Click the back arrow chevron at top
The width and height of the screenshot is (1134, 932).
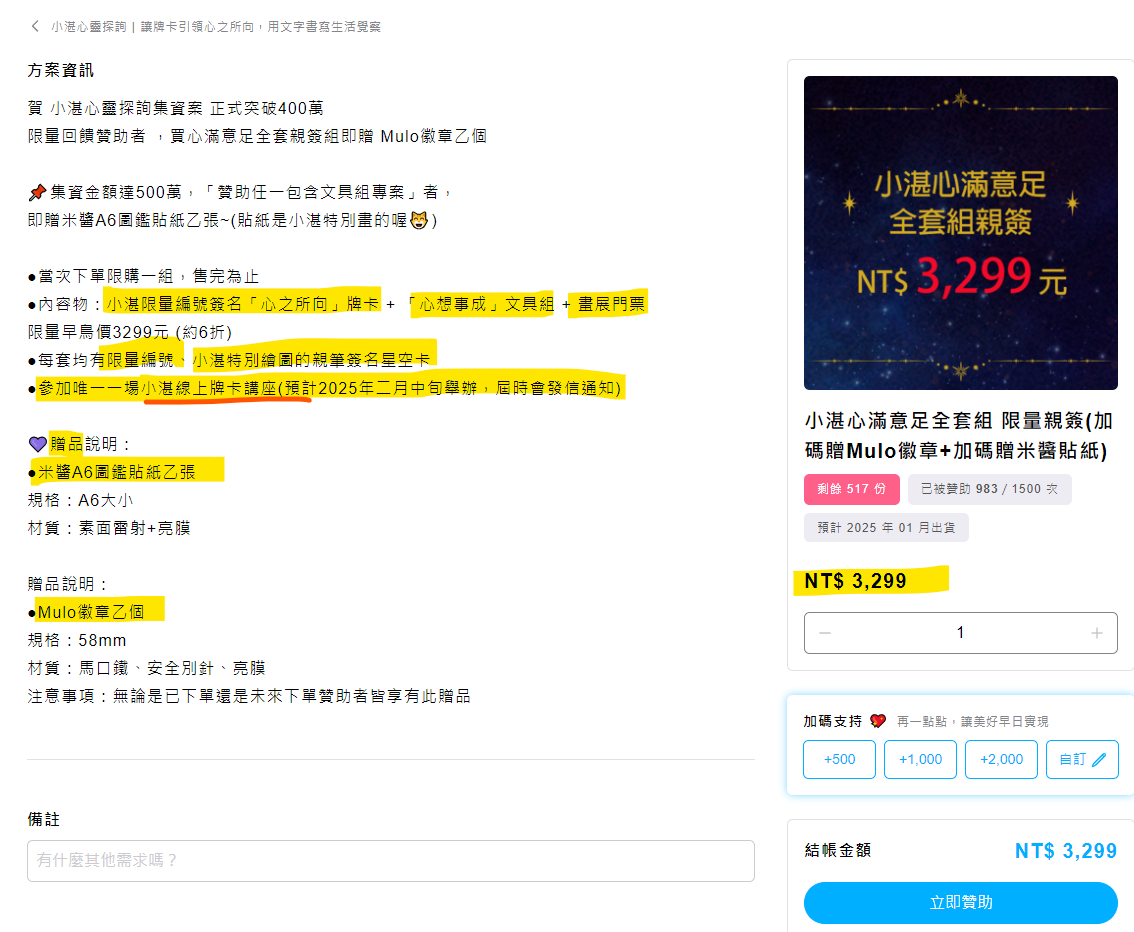pyautogui.click(x=35, y=27)
